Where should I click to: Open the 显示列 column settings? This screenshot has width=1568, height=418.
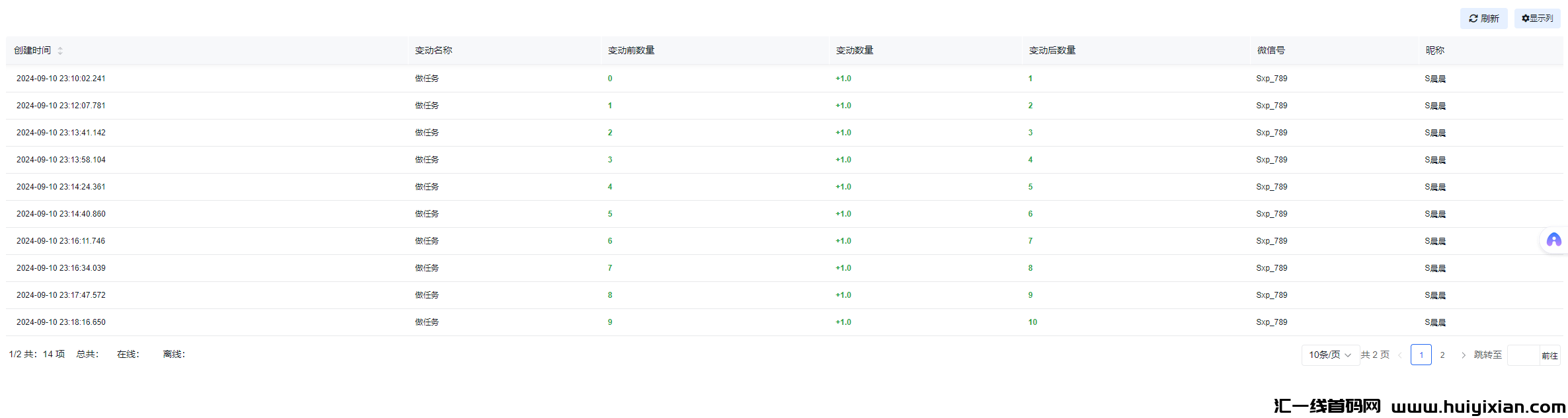(1537, 18)
